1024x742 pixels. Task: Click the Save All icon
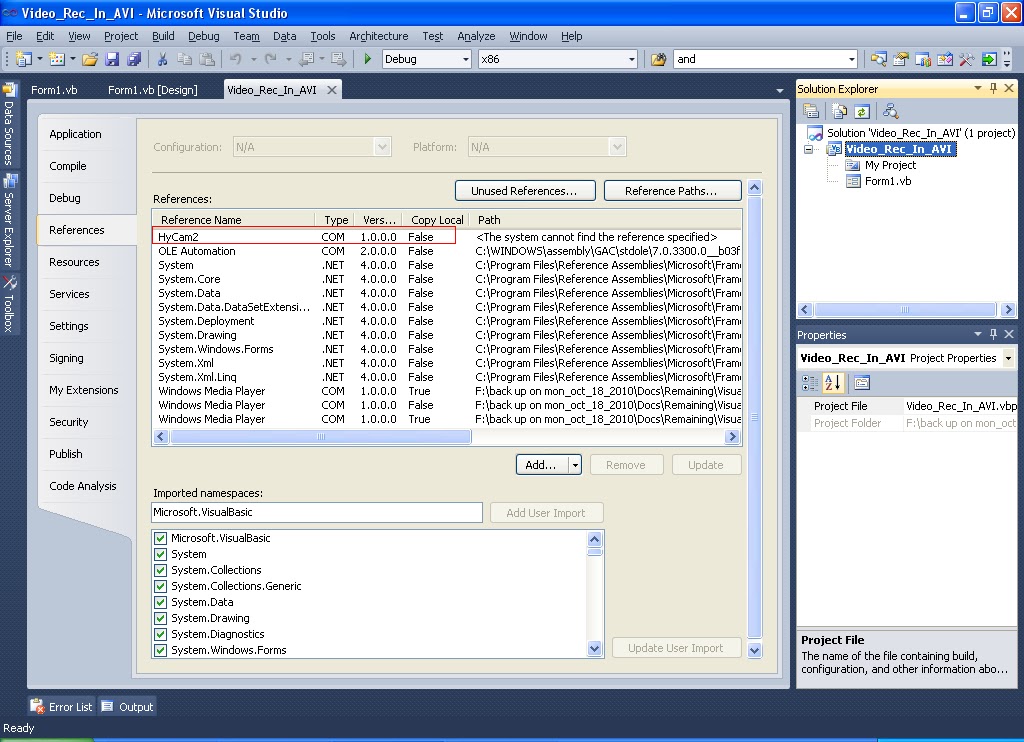[x=135, y=59]
